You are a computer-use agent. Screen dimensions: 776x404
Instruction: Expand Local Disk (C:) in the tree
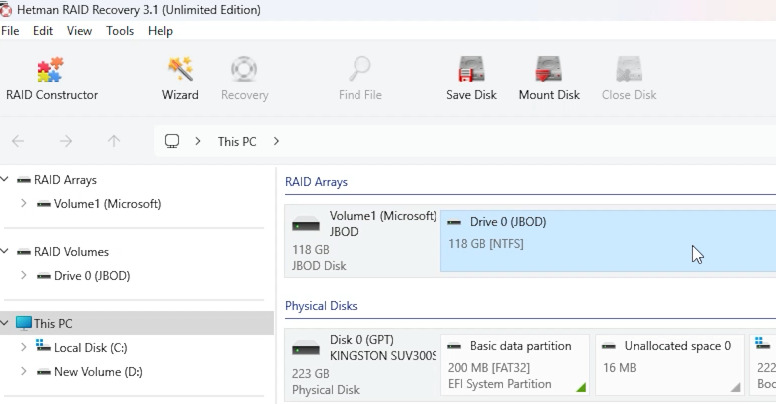click(23, 347)
